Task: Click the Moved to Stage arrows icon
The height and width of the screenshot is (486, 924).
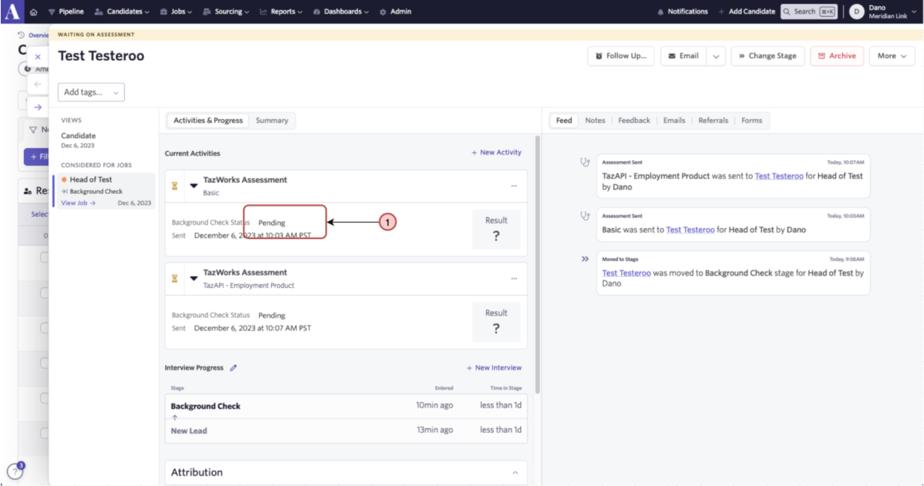Action: pyautogui.click(x=585, y=259)
